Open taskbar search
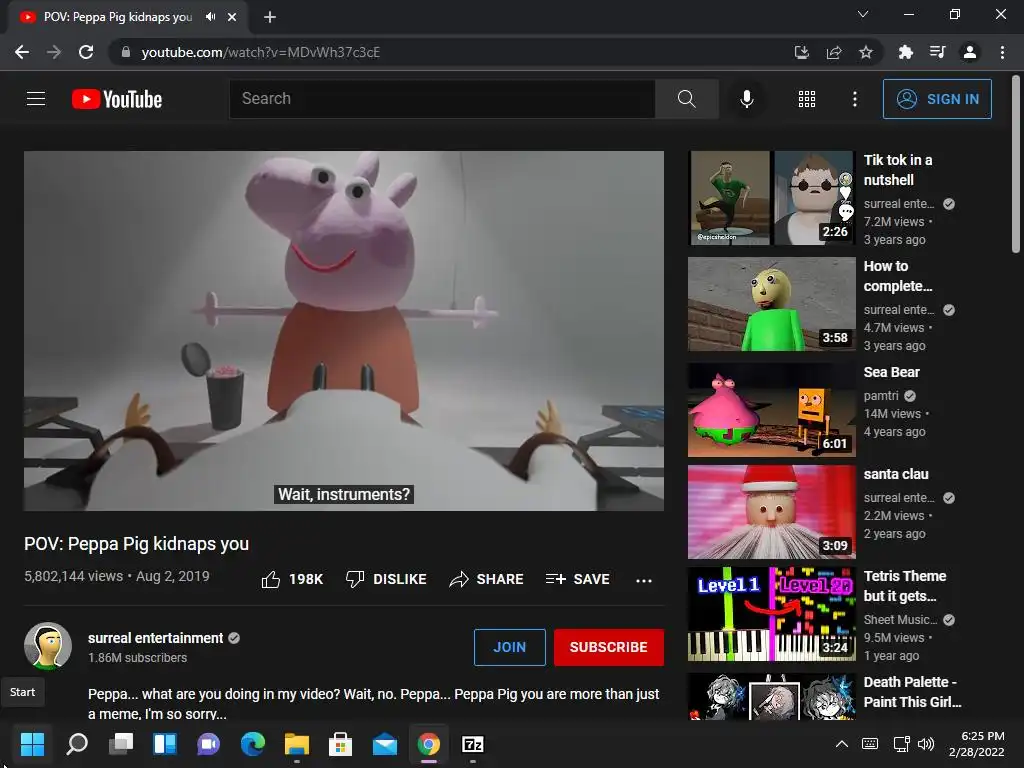The width and height of the screenshot is (1024, 768). [x=76, y=744]
